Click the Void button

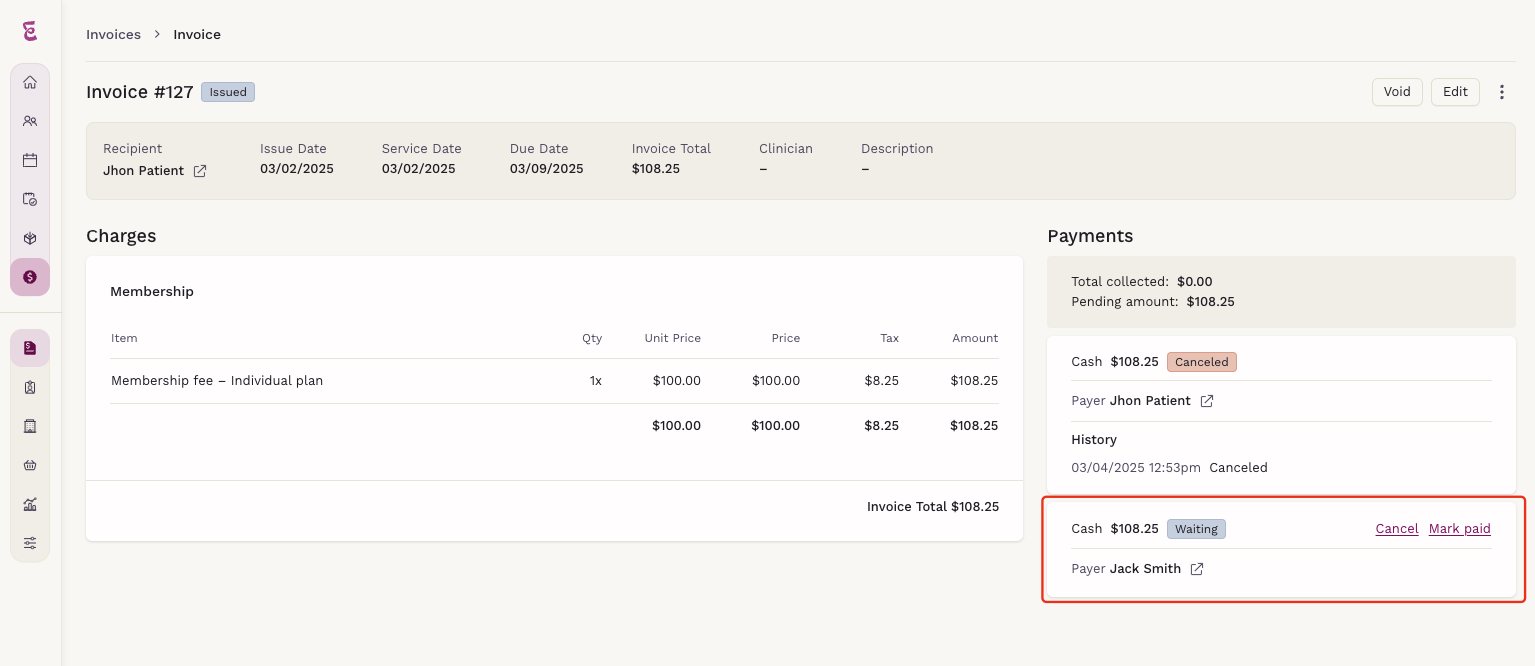point(1397,92)
